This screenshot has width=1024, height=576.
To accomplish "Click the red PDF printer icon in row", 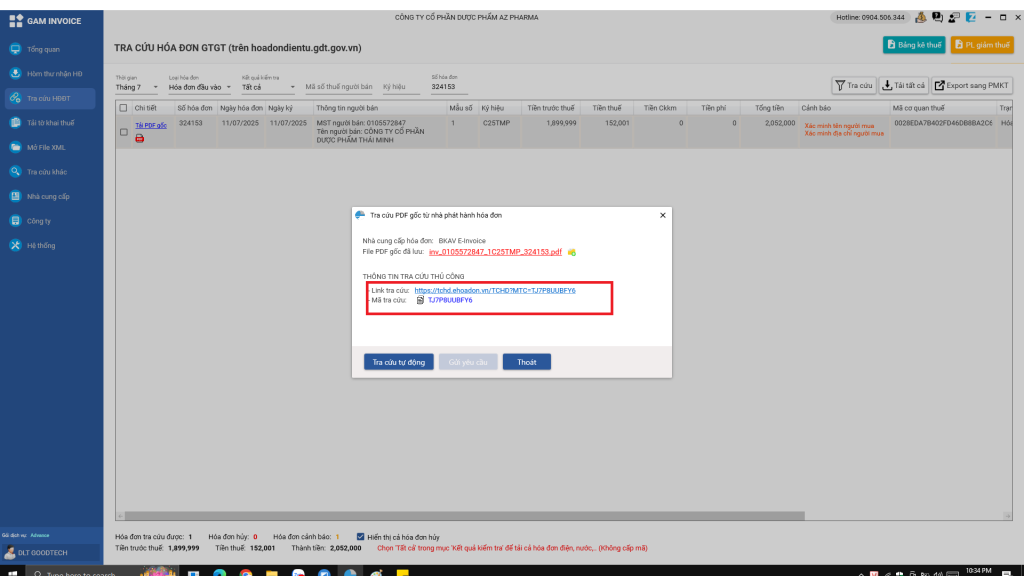I will [x=139, y=139].
